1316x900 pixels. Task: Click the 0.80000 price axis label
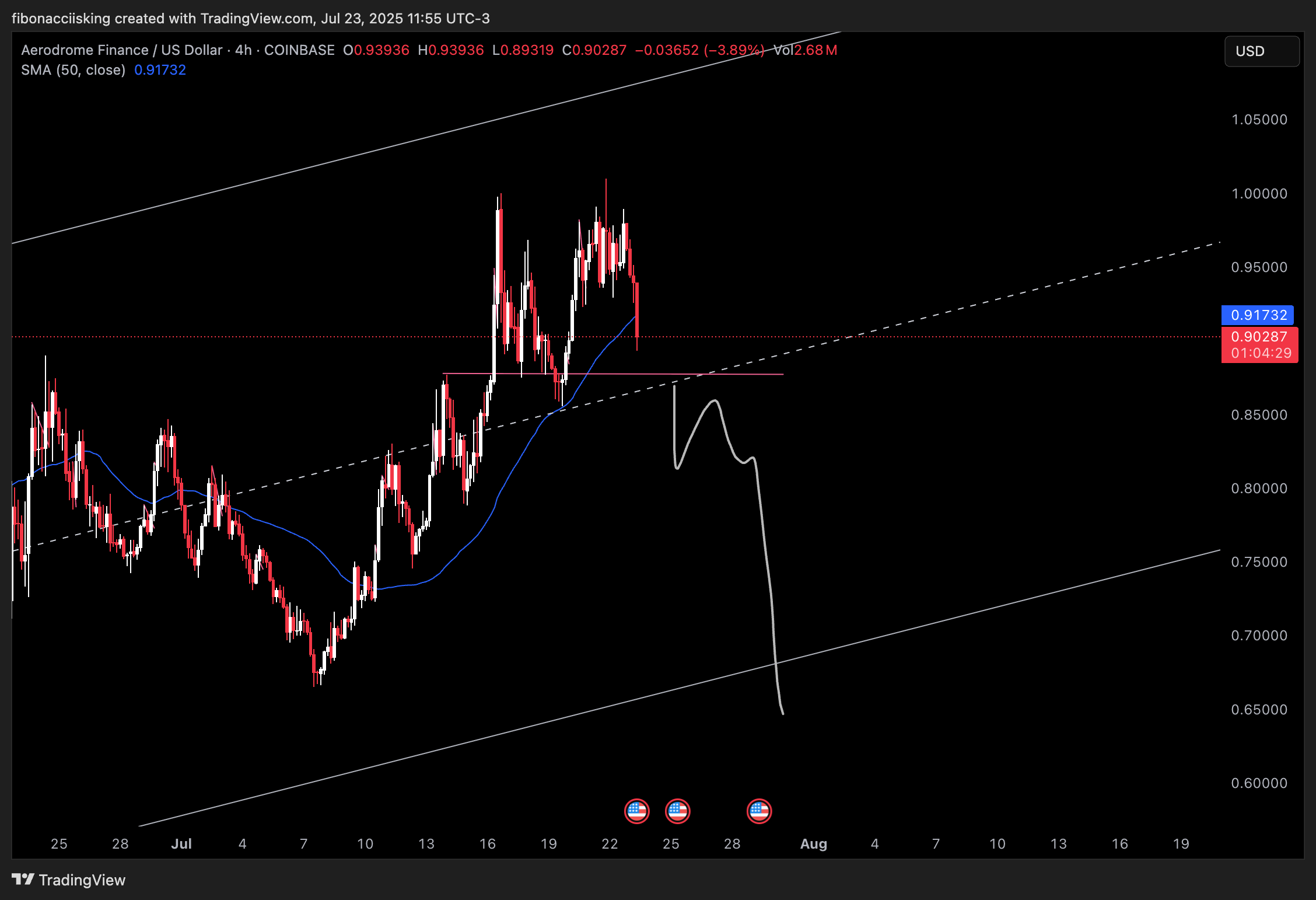(1259, 489)
